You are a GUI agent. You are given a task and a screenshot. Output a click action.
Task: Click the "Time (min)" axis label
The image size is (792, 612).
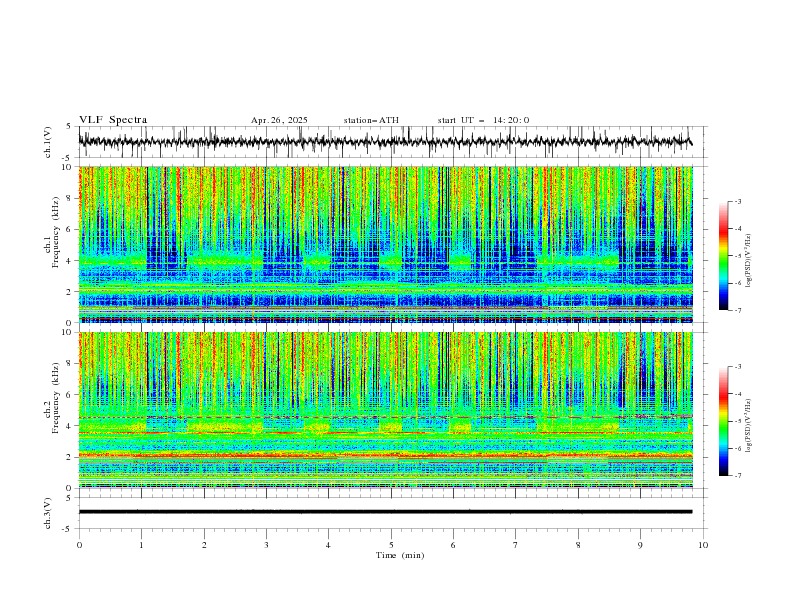click(x=400, y=555)
